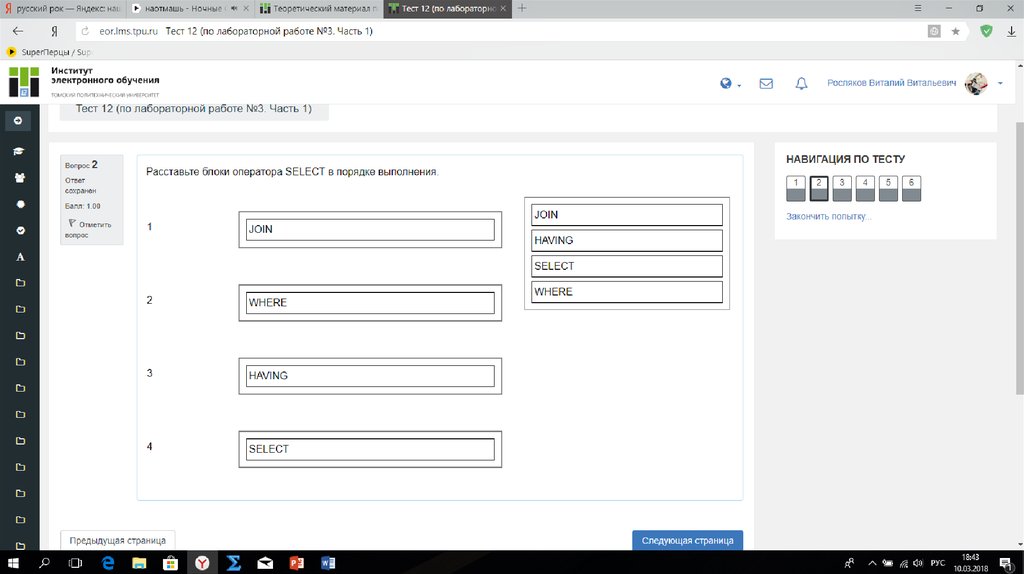Viewport: 1024px width, 574px height.
Task: Open taskbar search magnifier
Action: (x=44, y=562)
